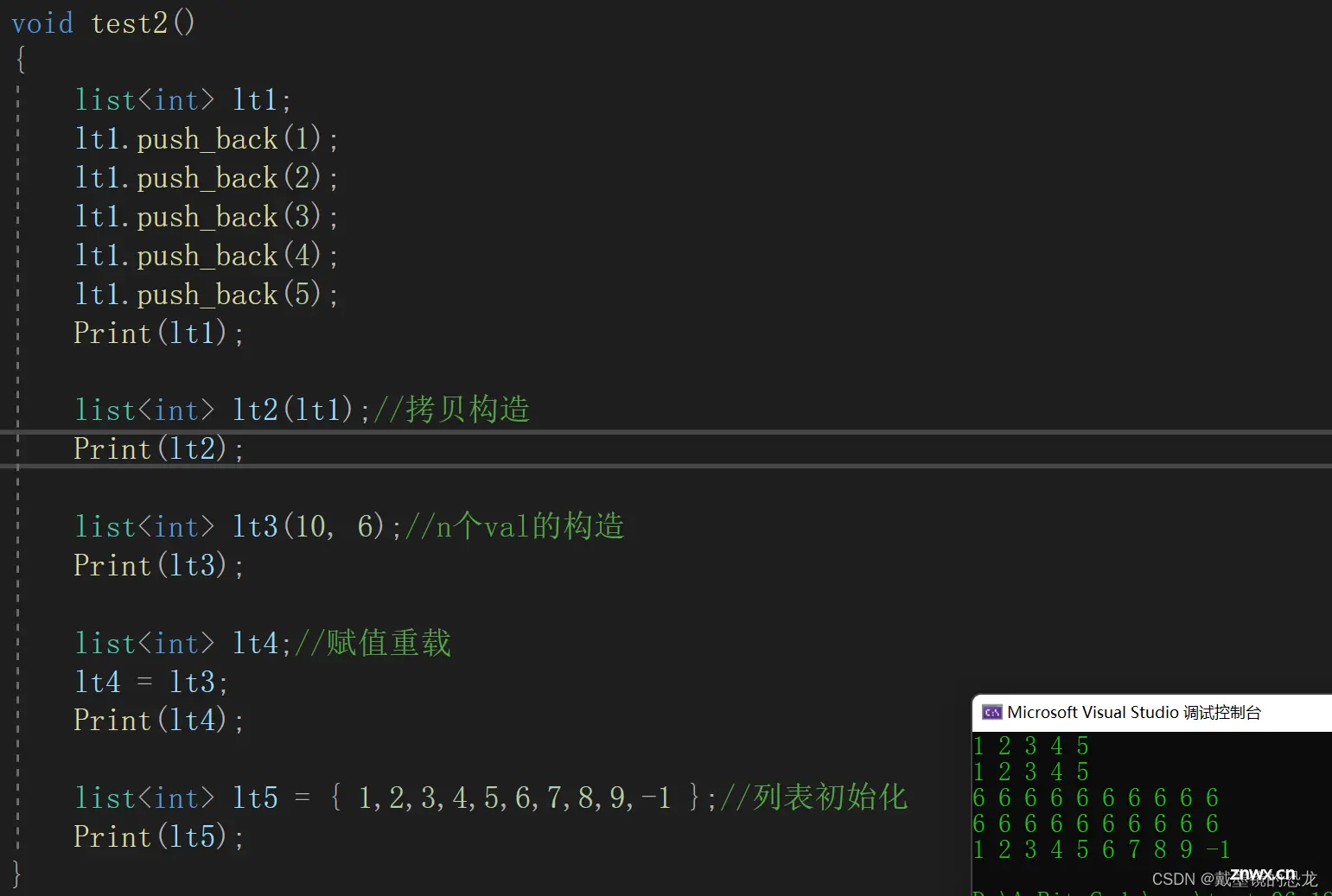Viewport: 1332px width, 896px height.
Task: Click the 'void test2()' function declaration
Action: (x=104, y=22)
